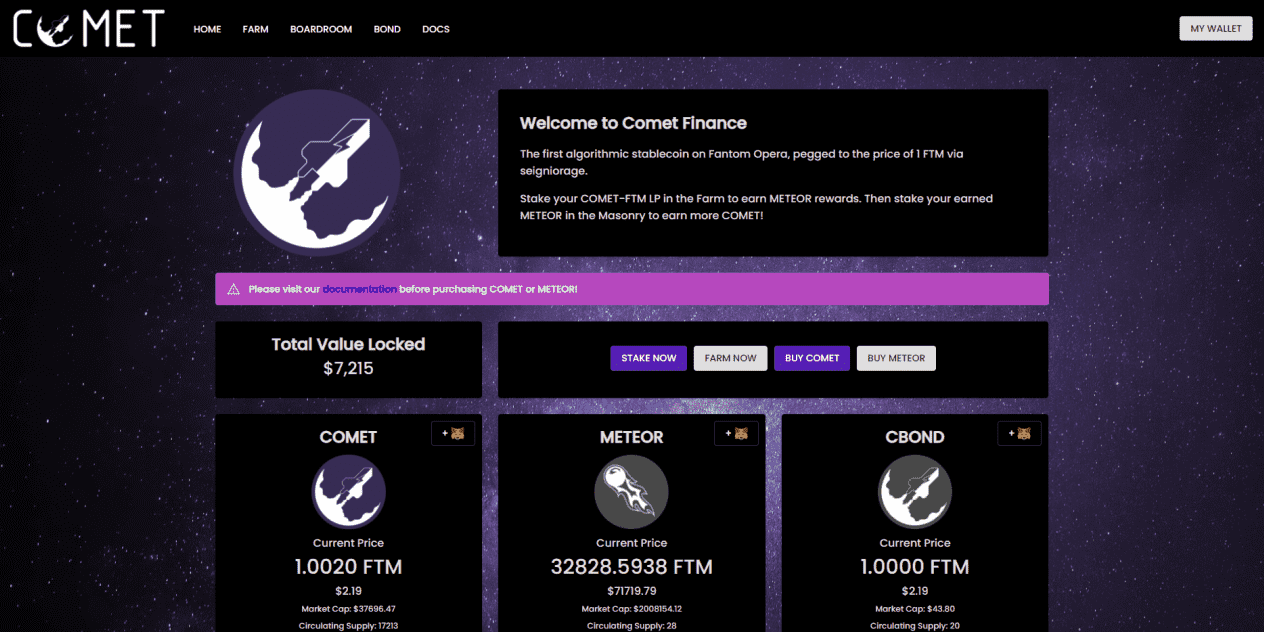Image resolution: width=1264 pixels, height=632 pixels.
Task: Click the METEOR price 32828.5938 FTM
Action: coord(632,567)
